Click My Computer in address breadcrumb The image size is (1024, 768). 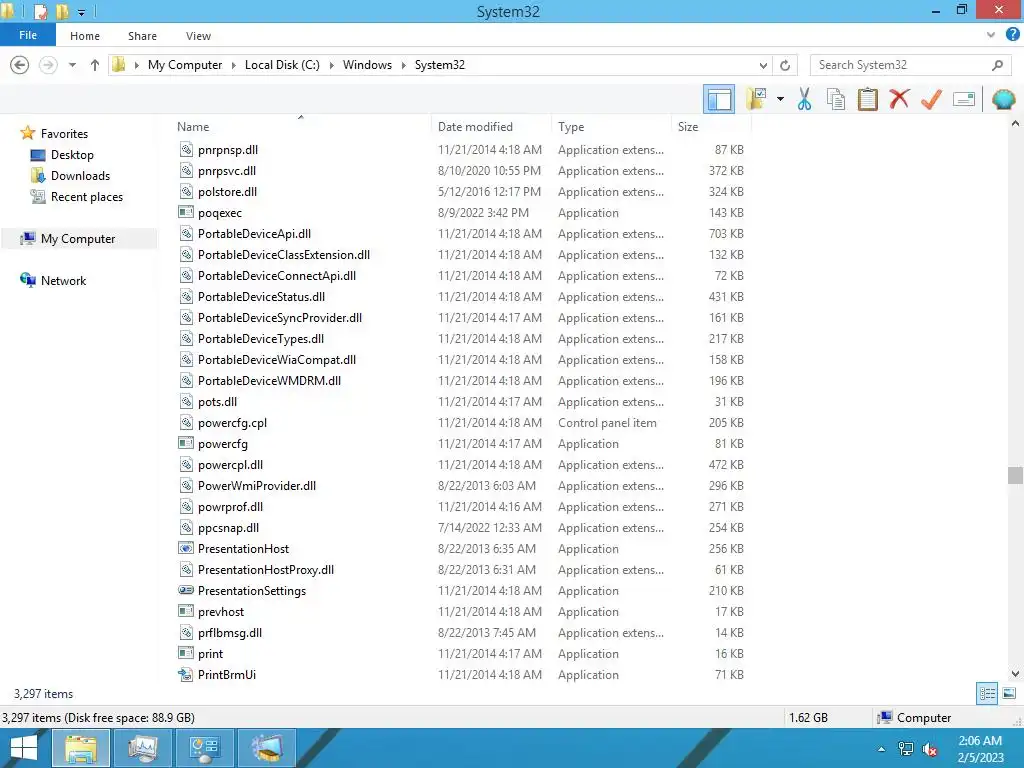(185, 65)
